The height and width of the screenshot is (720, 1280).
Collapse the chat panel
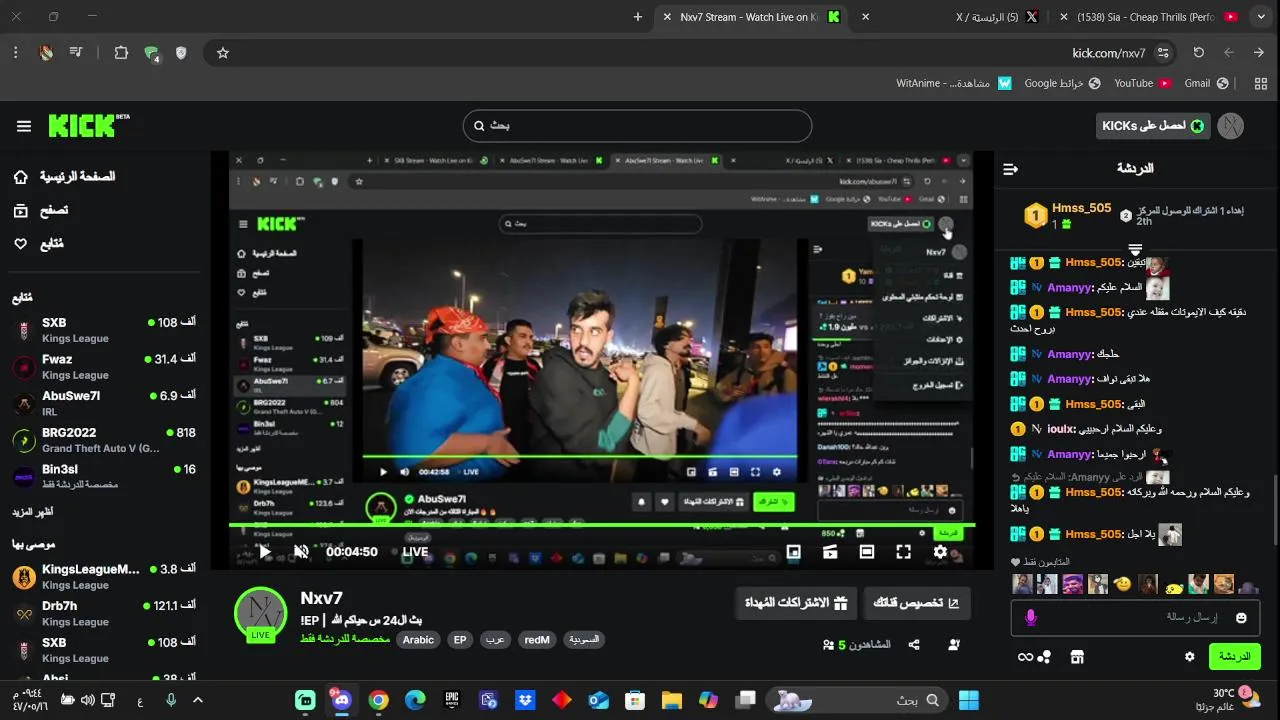(x=1010, y=169)
